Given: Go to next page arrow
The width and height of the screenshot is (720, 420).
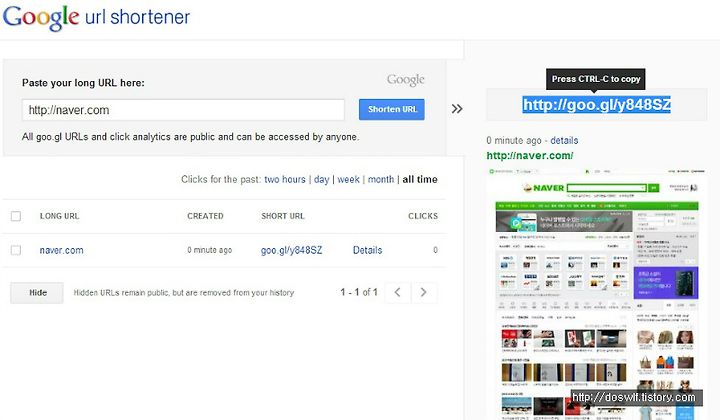Looking at the screenshot, I should click(x=423, y=292).
